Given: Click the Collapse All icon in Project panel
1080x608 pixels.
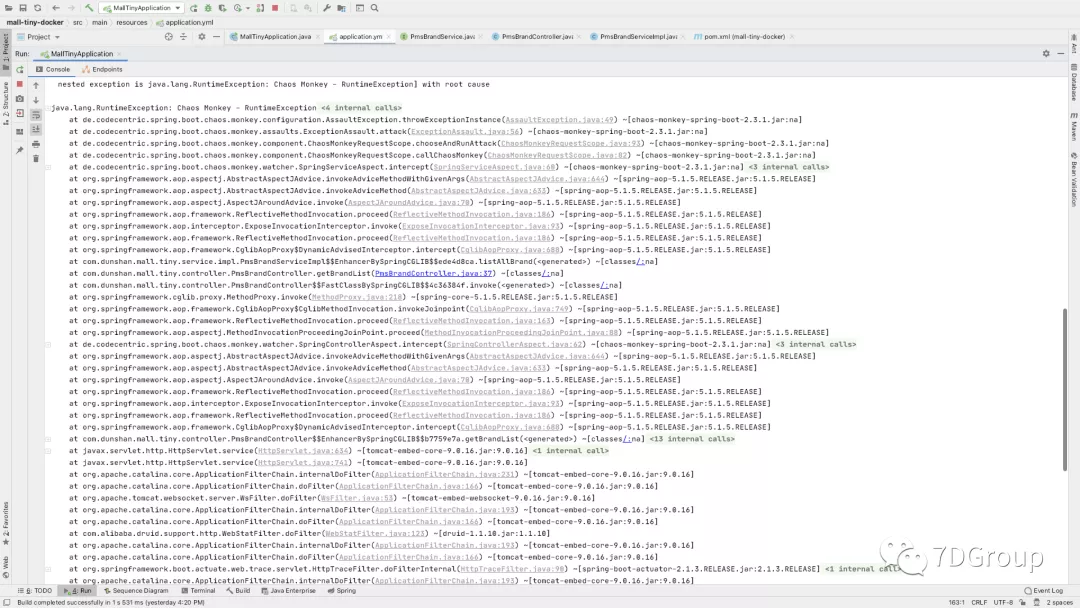Looking at the screenshot, I should 183,36.
